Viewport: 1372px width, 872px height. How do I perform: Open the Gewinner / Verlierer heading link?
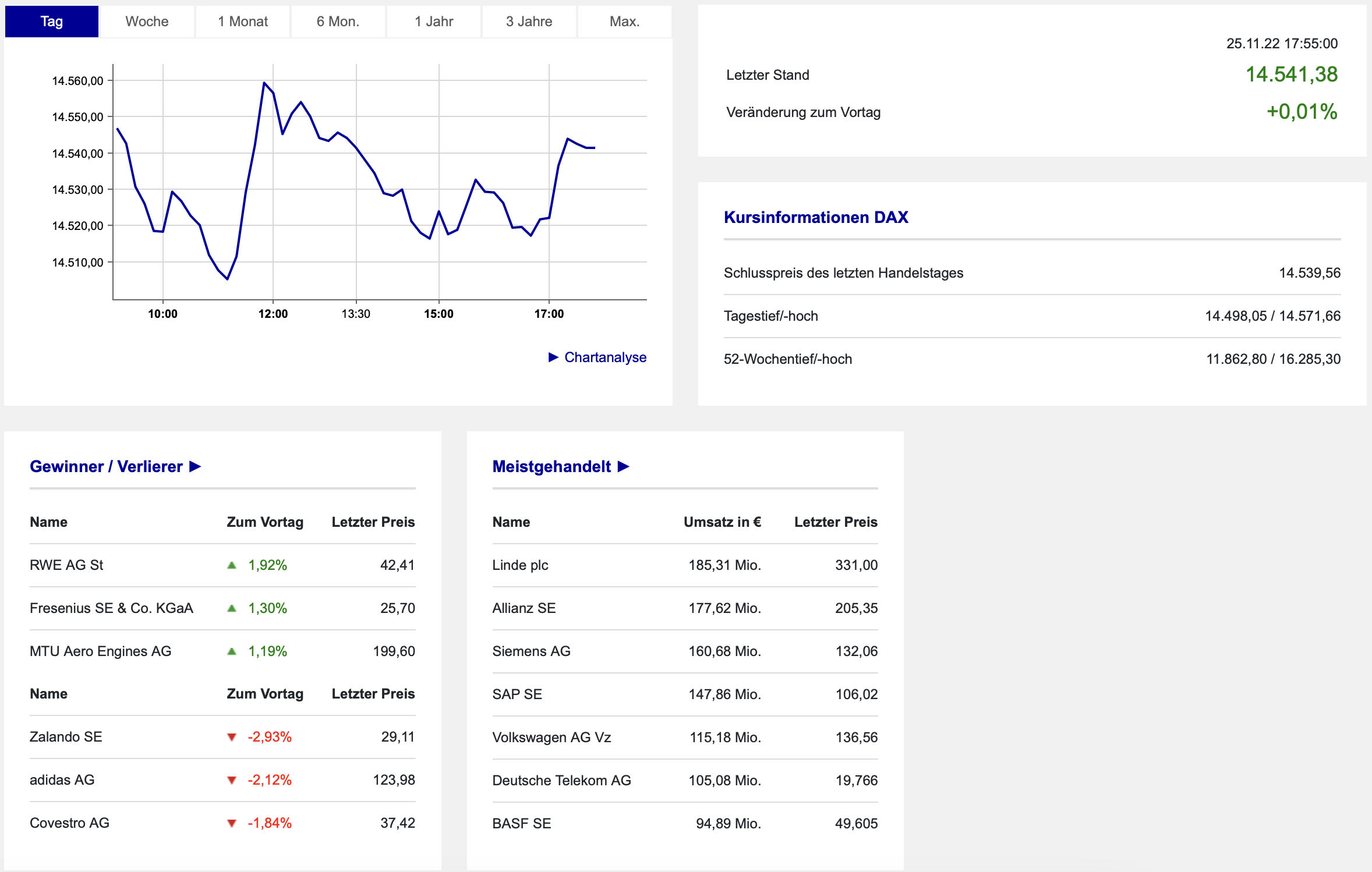click(106, 466)
